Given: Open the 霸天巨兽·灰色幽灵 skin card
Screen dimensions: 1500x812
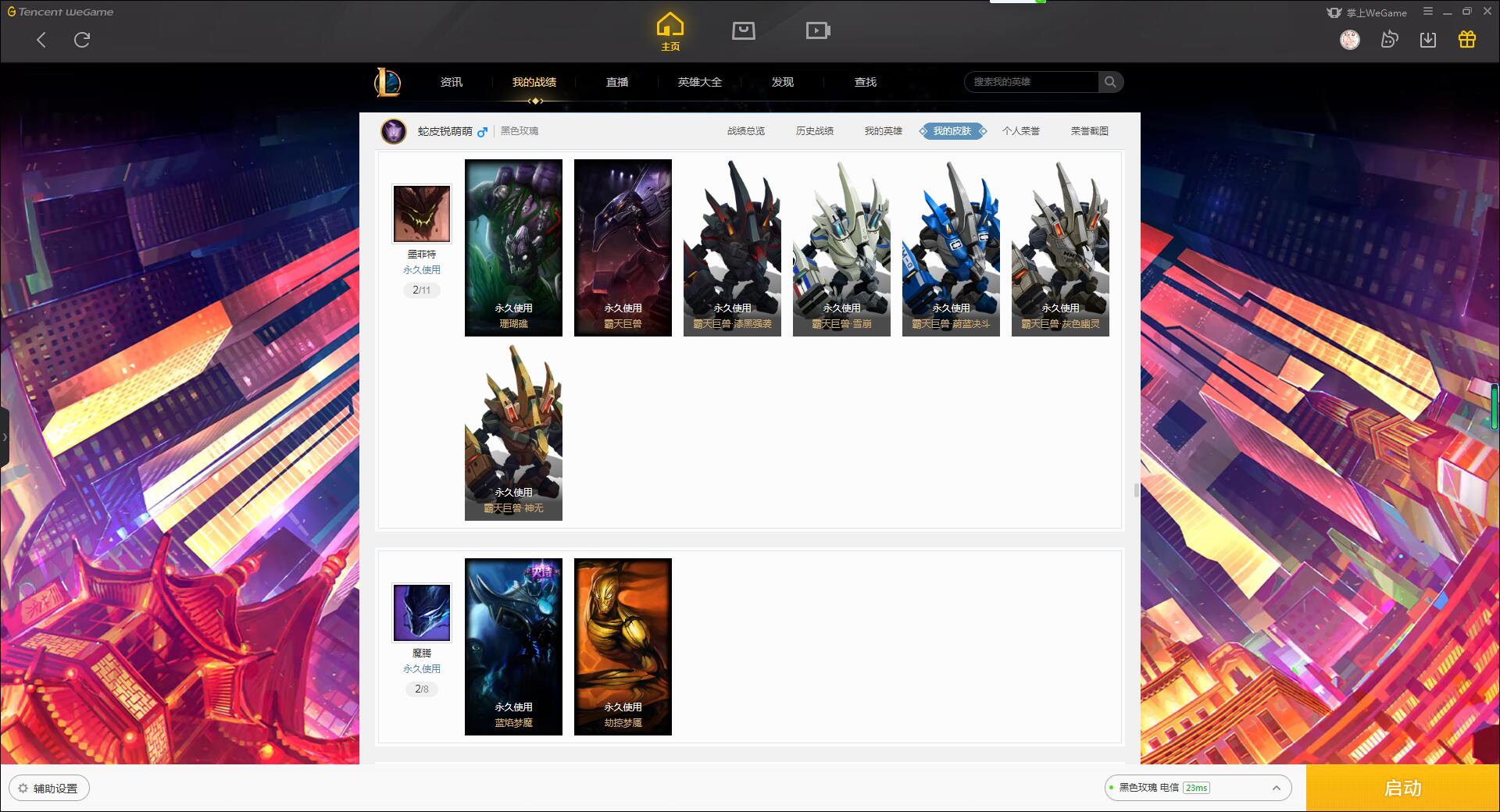Looking at the screenshot, I should [x=1060, y=248].
